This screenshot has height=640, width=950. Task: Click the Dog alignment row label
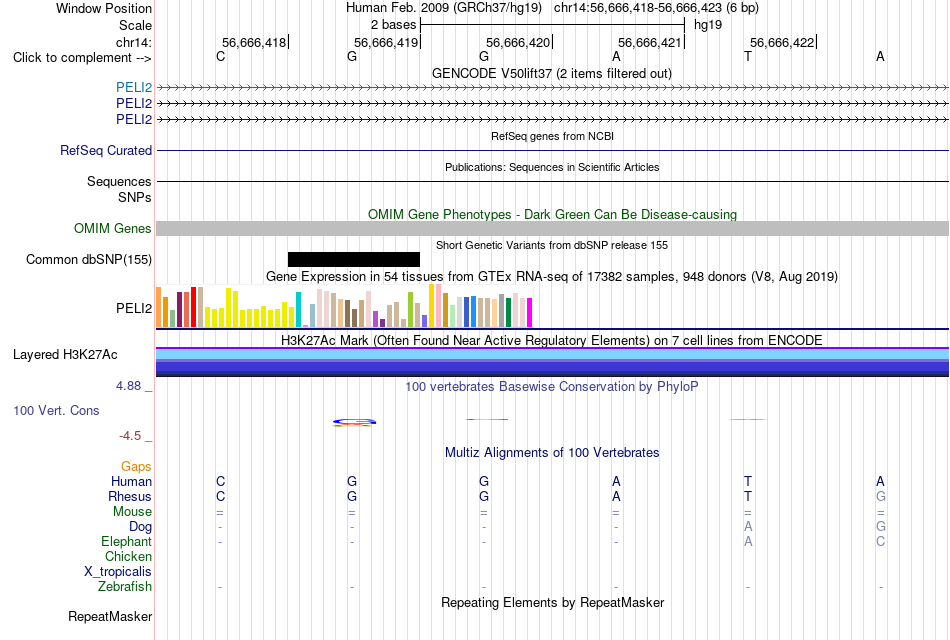[x=141, y=527]
